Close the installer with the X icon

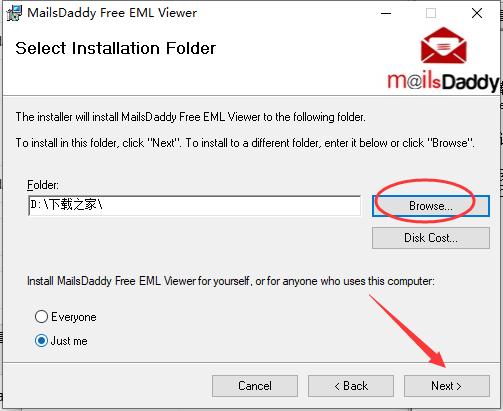click(477, 13)
